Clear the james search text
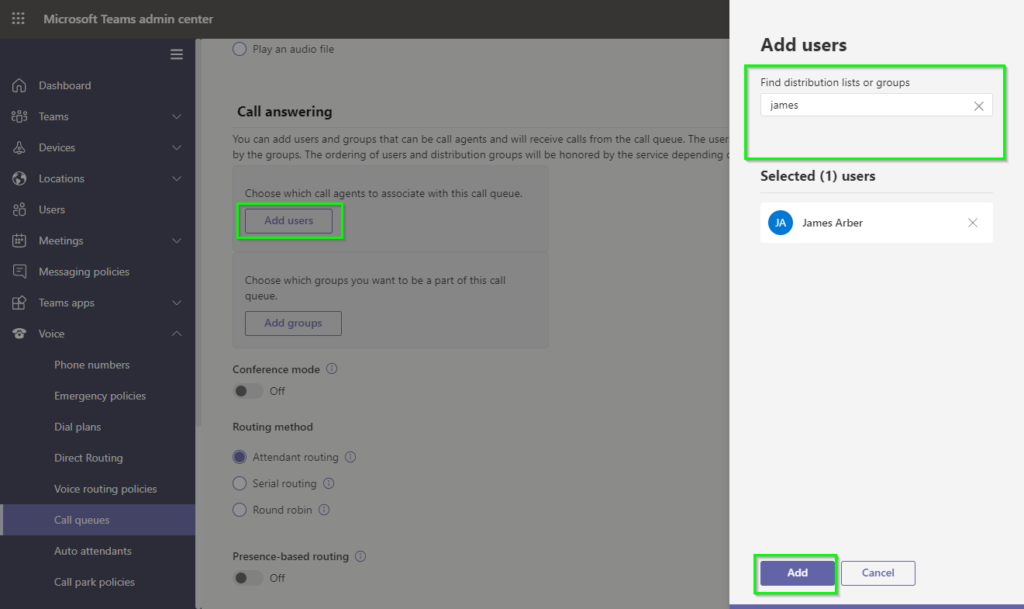The height and width of the screenshot is (609, 1024). [978, 106]
